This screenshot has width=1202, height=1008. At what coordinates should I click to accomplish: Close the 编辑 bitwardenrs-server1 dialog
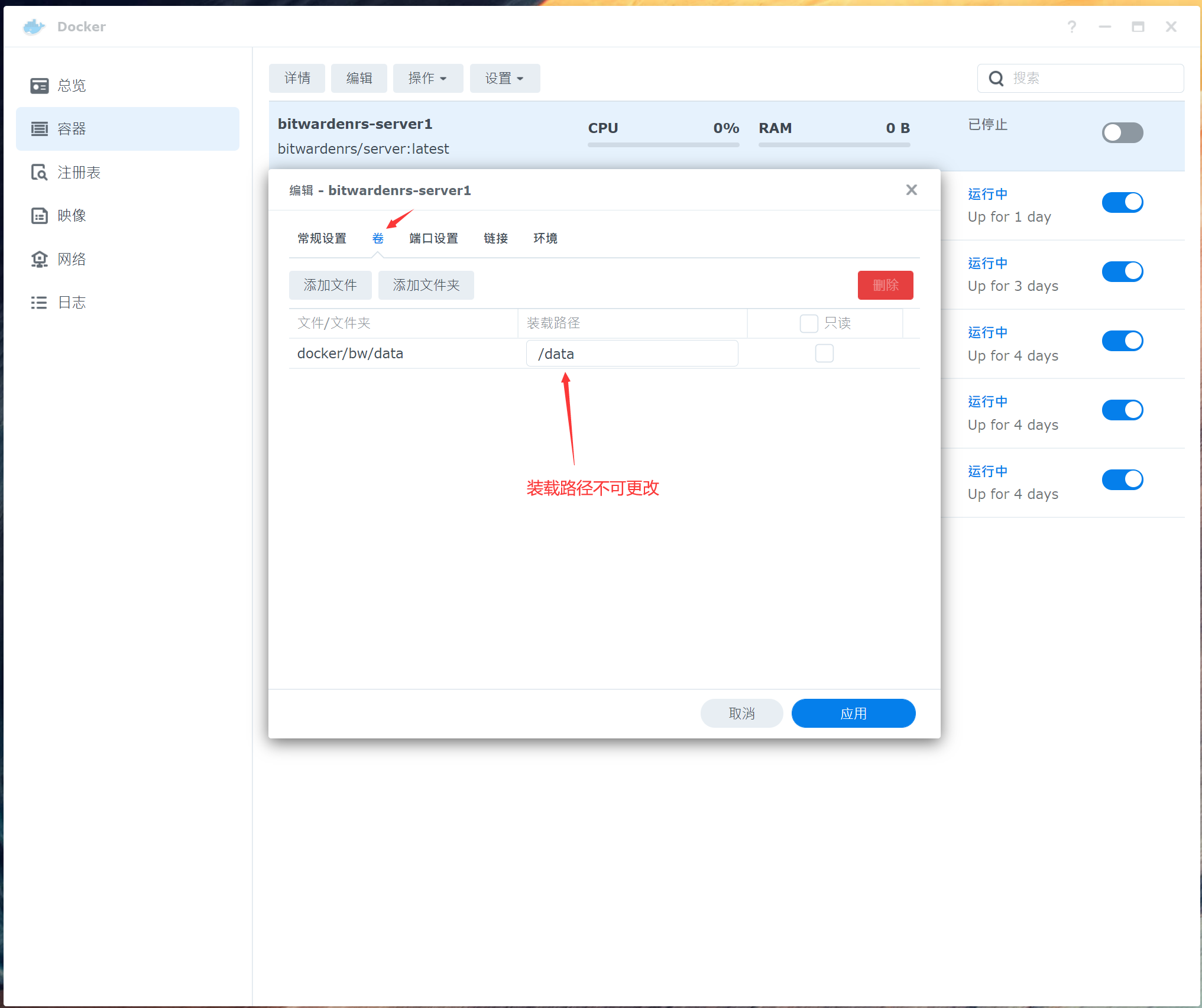[911, 190]
